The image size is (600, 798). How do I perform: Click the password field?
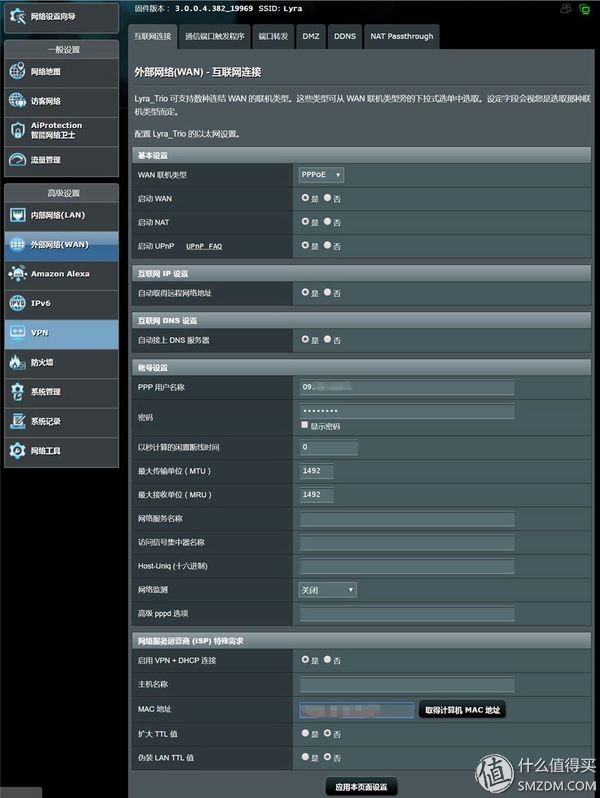(407, 411)
